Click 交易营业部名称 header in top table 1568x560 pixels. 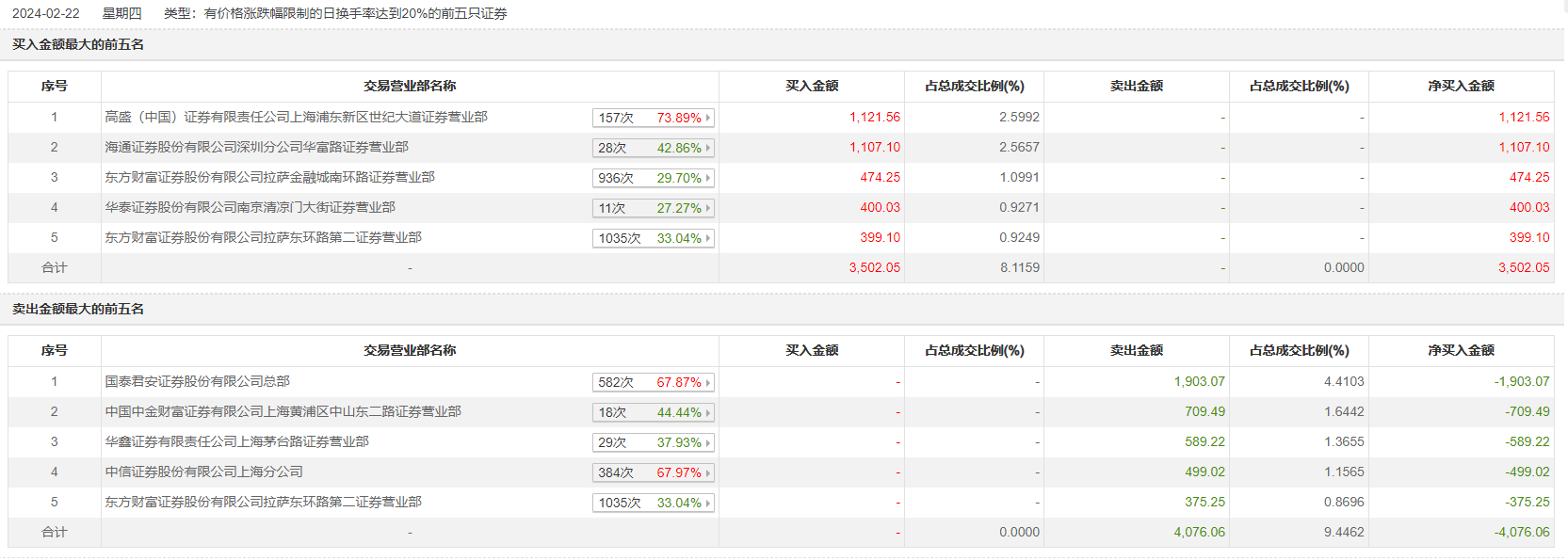pos(410,86)
